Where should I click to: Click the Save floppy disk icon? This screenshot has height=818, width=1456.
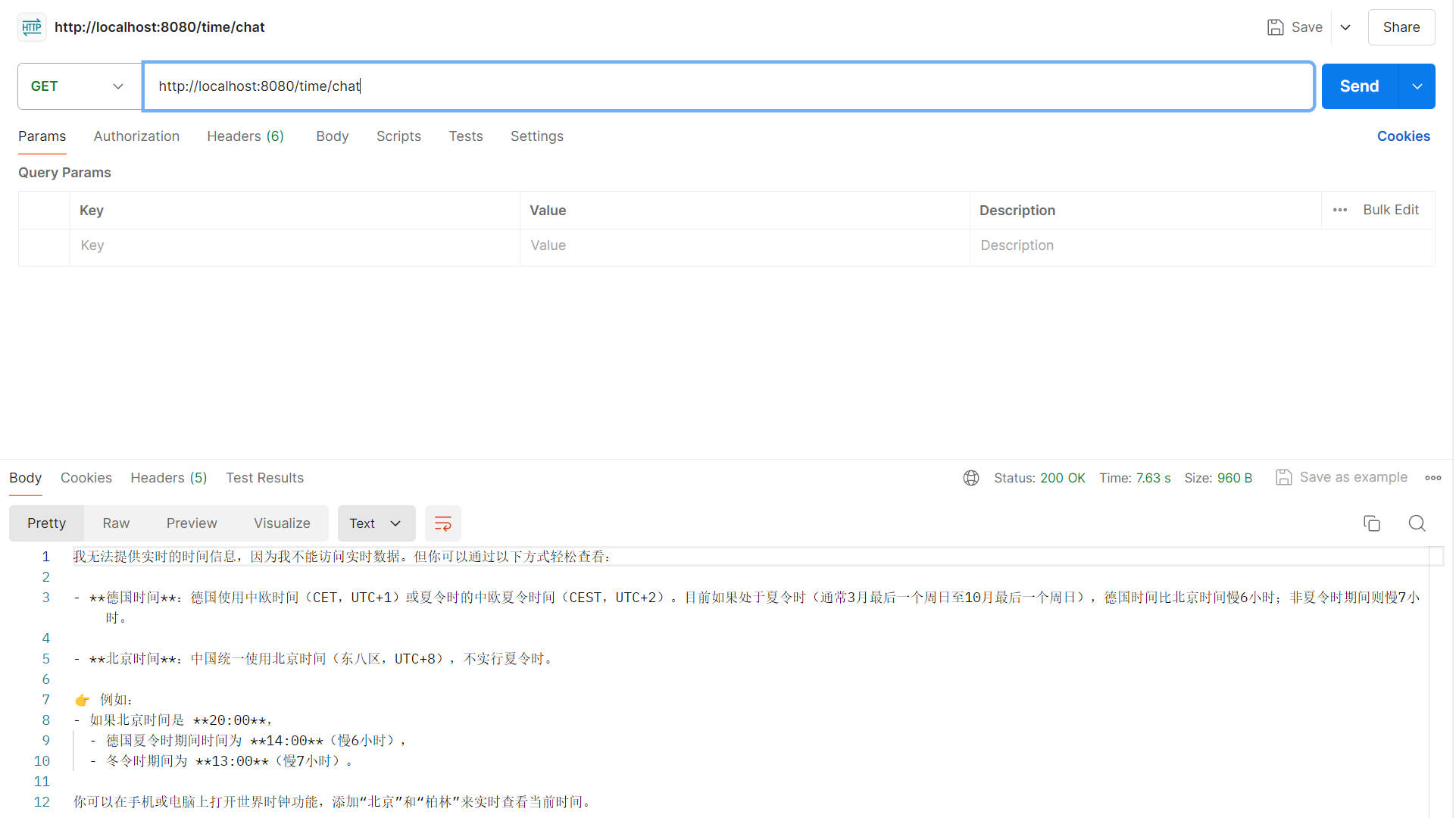1276,27
